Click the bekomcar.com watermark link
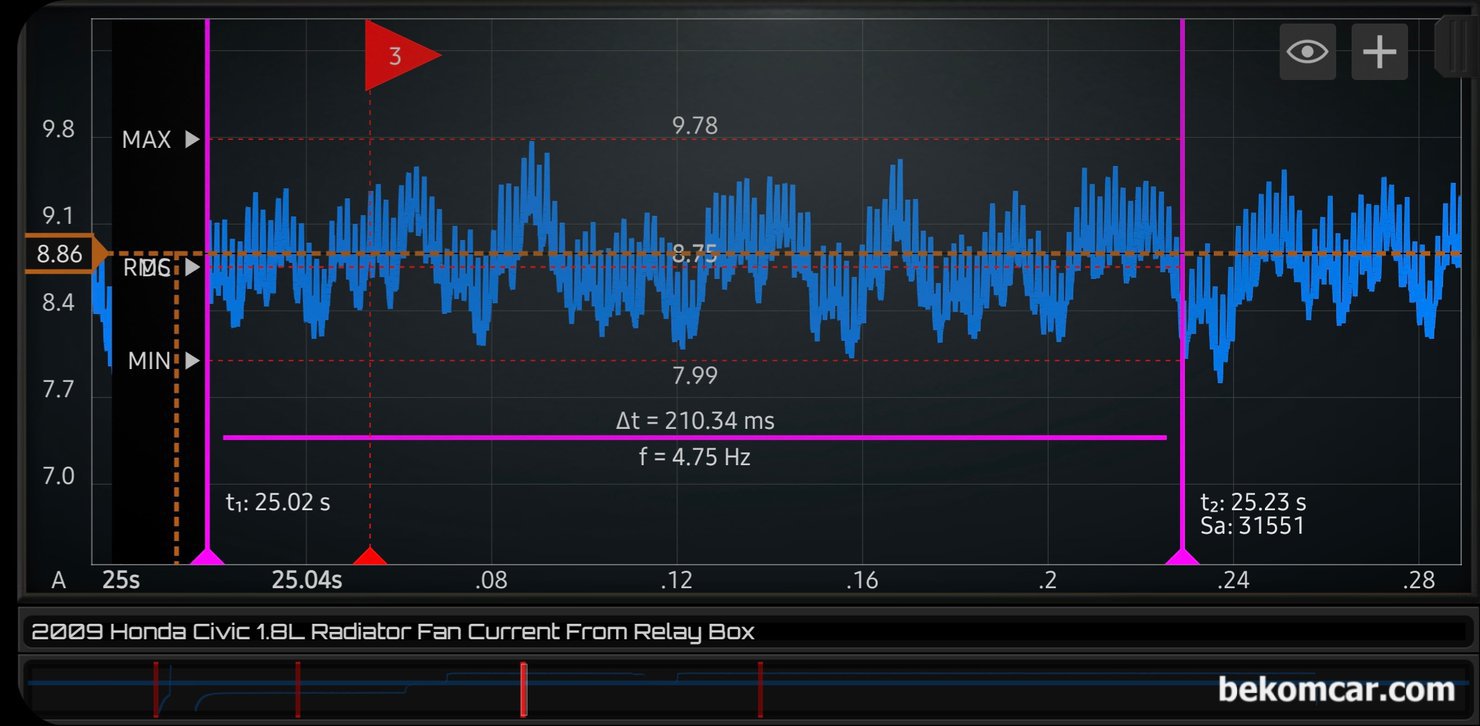This screenshot has width=1480, height=726. coord(1336,689)
